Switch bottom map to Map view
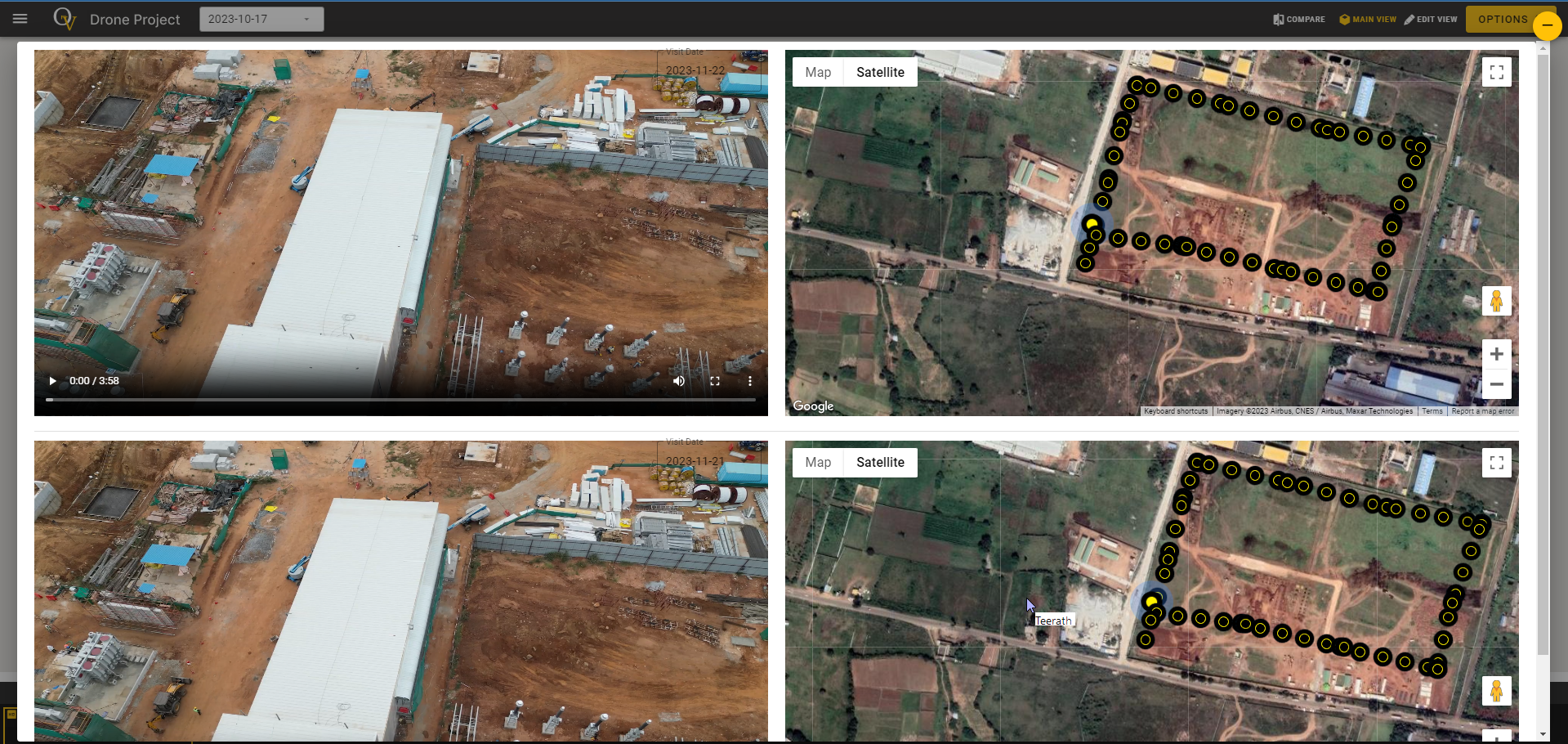The image size is (1568, 744). [818, 462]
